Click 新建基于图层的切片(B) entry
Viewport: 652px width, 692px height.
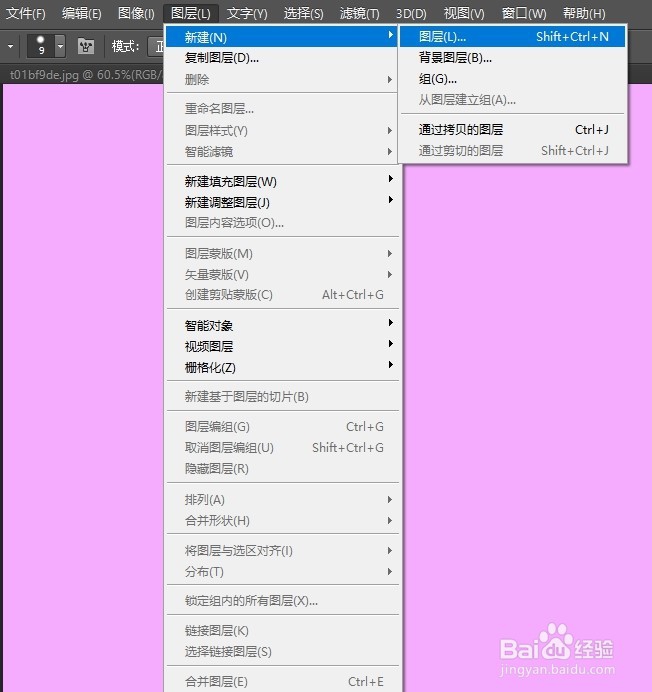pyautogui.click(x=283, y=397)
